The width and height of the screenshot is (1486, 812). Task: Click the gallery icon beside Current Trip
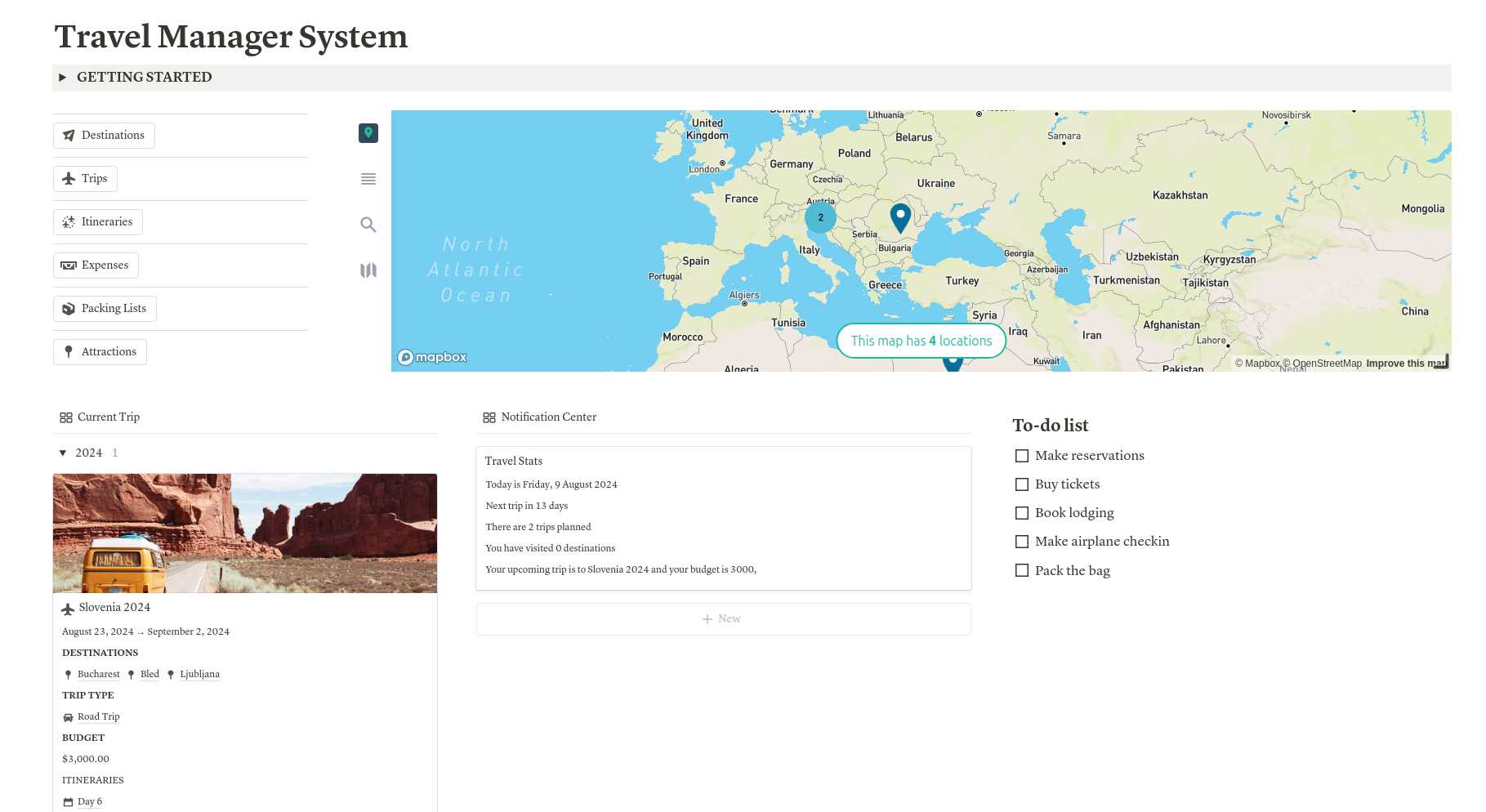point(66,417)
